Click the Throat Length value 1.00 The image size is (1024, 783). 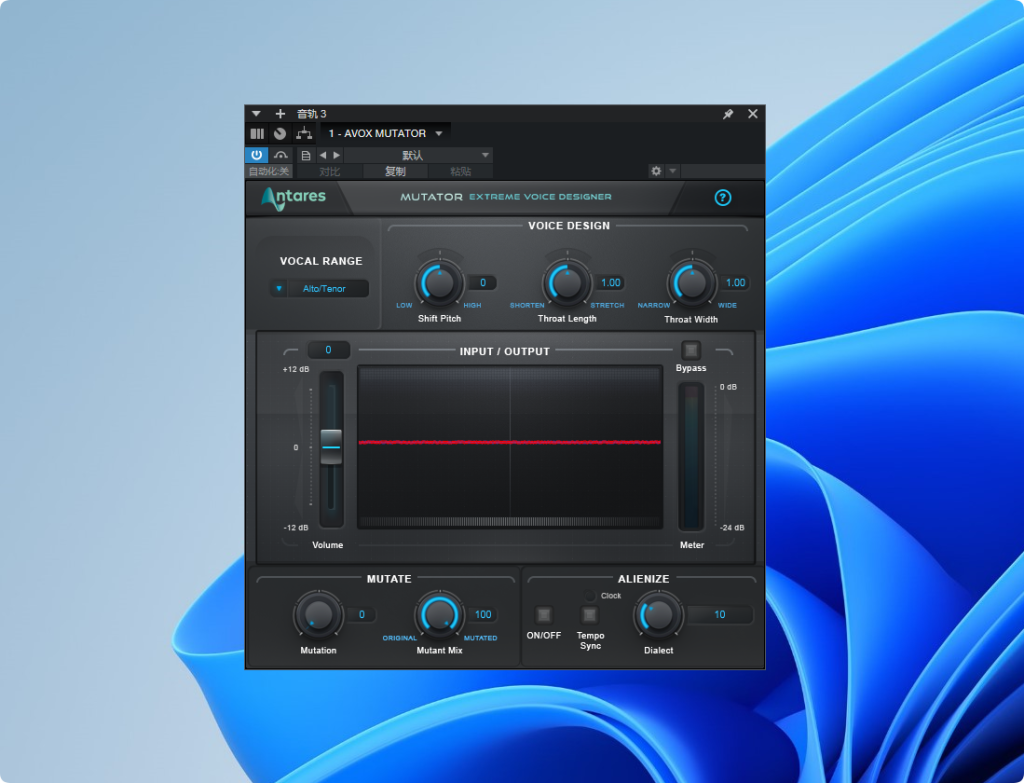point(611,283)
